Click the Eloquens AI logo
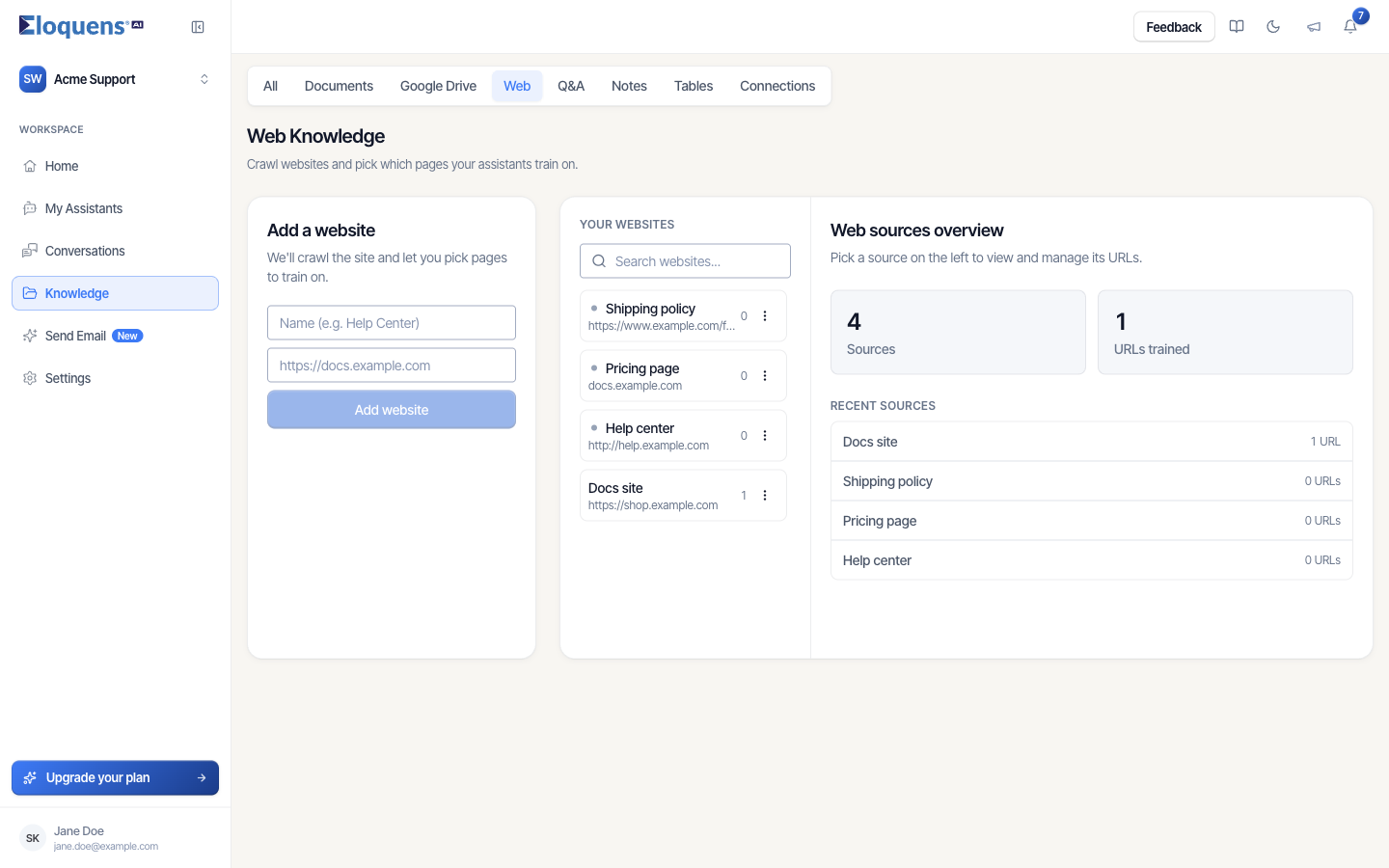 (81, 26)
